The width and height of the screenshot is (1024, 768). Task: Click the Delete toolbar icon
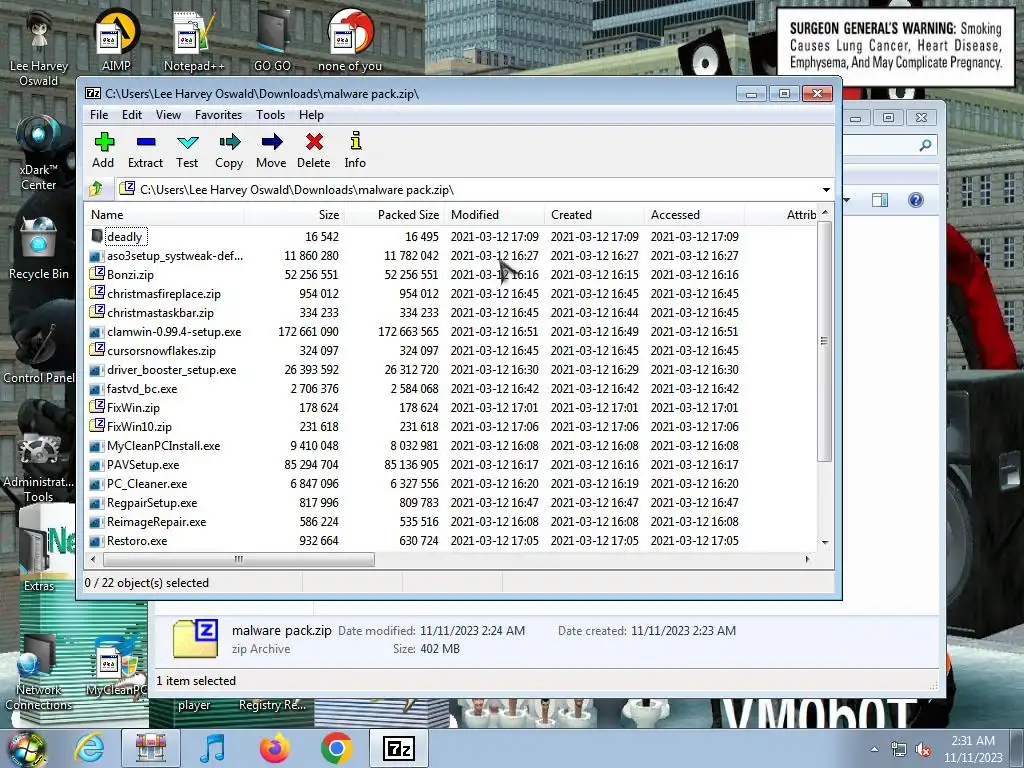coord(313,150)
